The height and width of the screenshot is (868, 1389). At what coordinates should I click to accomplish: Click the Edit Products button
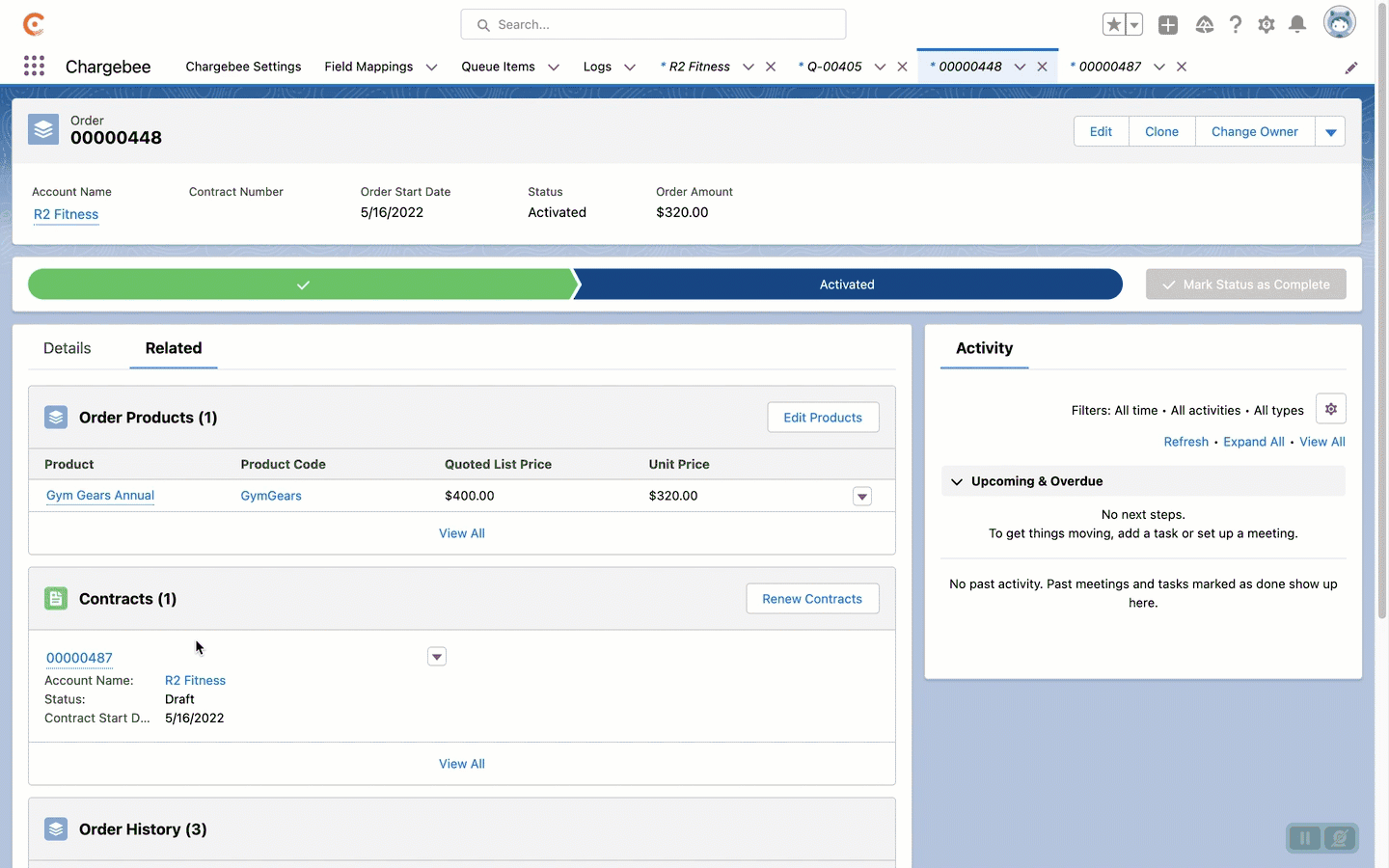click(823, 418)
